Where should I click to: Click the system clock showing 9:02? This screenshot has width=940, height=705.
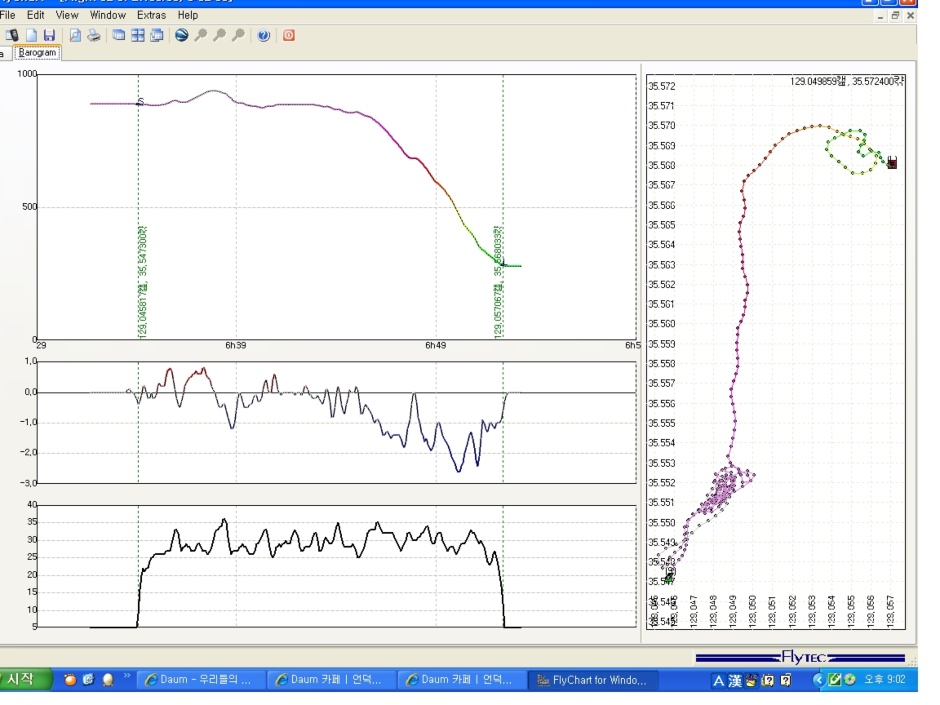pos(885,680)
